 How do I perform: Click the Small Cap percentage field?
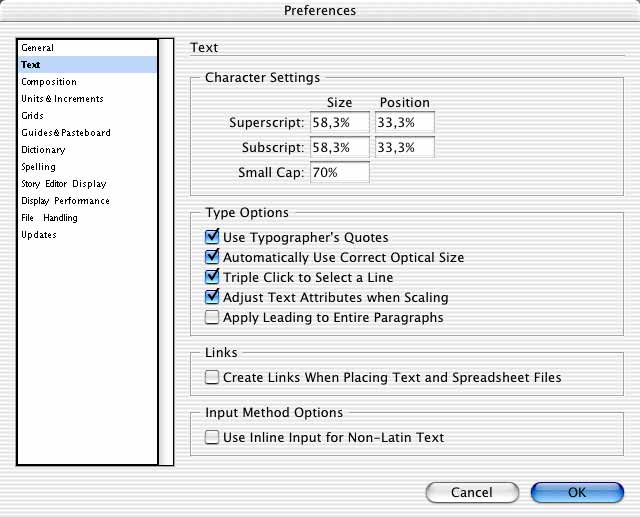(x=340, y=172)
